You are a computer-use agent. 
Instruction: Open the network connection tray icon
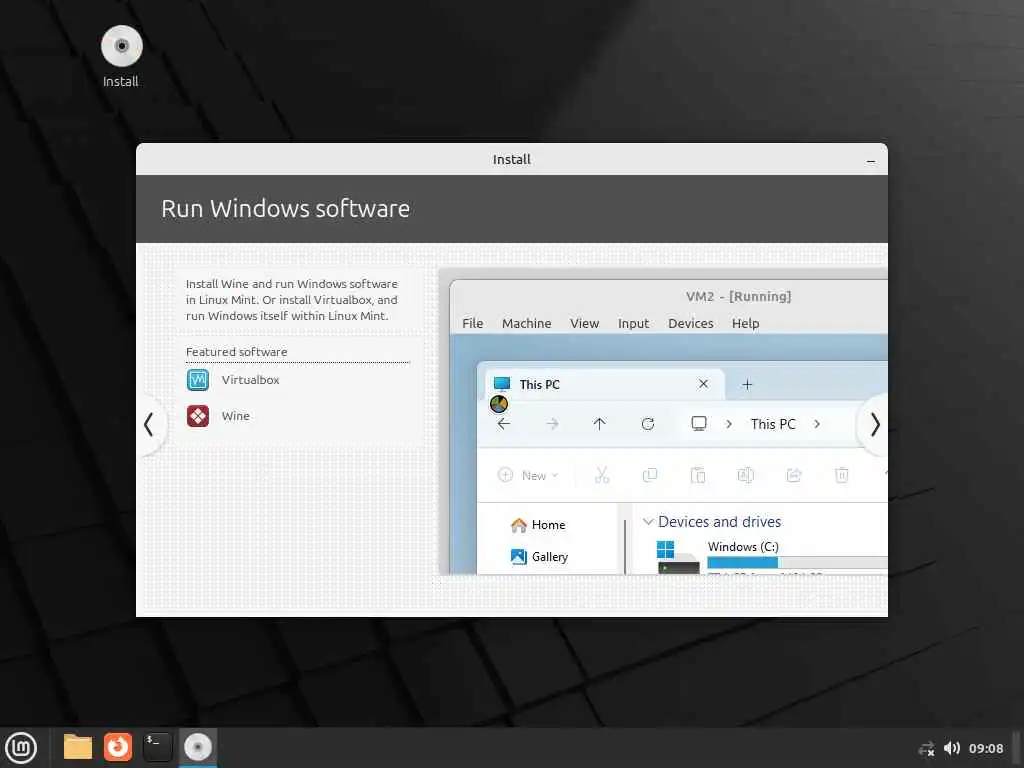coord(926,748)
